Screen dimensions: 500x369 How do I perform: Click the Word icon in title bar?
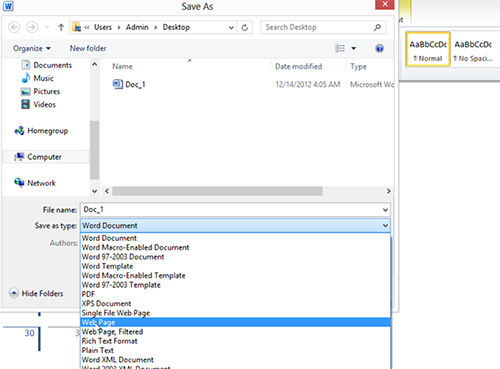pyautogui.click(x=8, y=6)
